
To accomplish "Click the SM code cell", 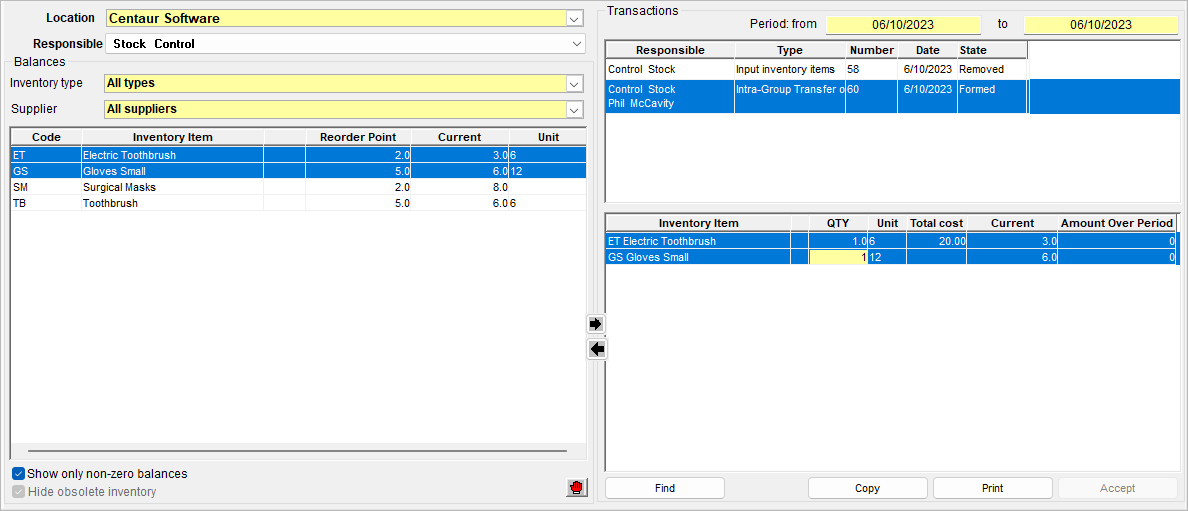I will point(46,187).
